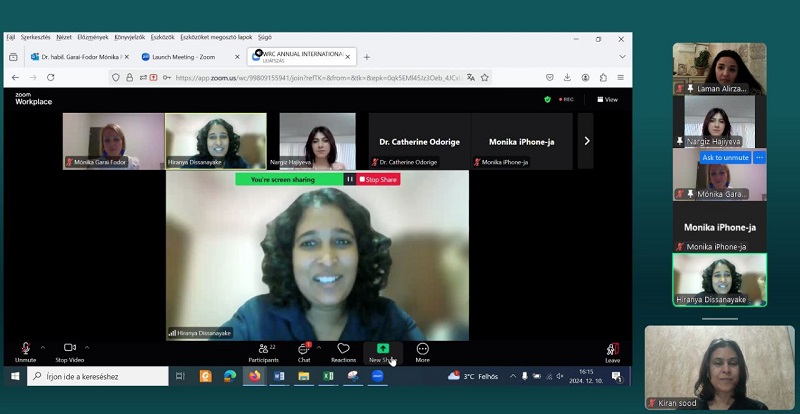Image resolution: width=800 pixels, height=414 pixels.
Task: Select Mónika Garai Fodor video thumbnail
Action: coord(113,141)
